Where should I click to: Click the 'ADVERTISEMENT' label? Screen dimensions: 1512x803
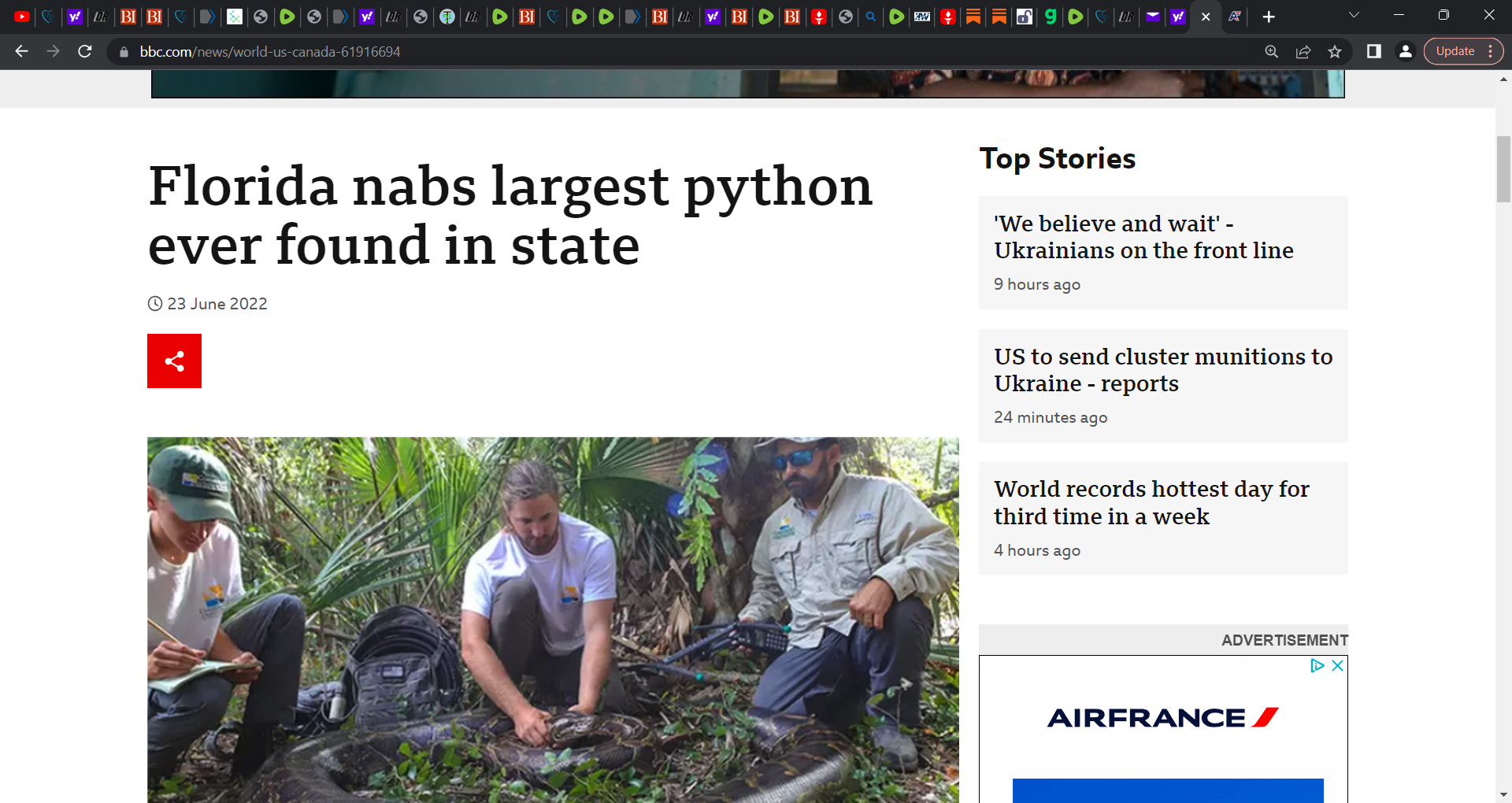coord(1284,640)
